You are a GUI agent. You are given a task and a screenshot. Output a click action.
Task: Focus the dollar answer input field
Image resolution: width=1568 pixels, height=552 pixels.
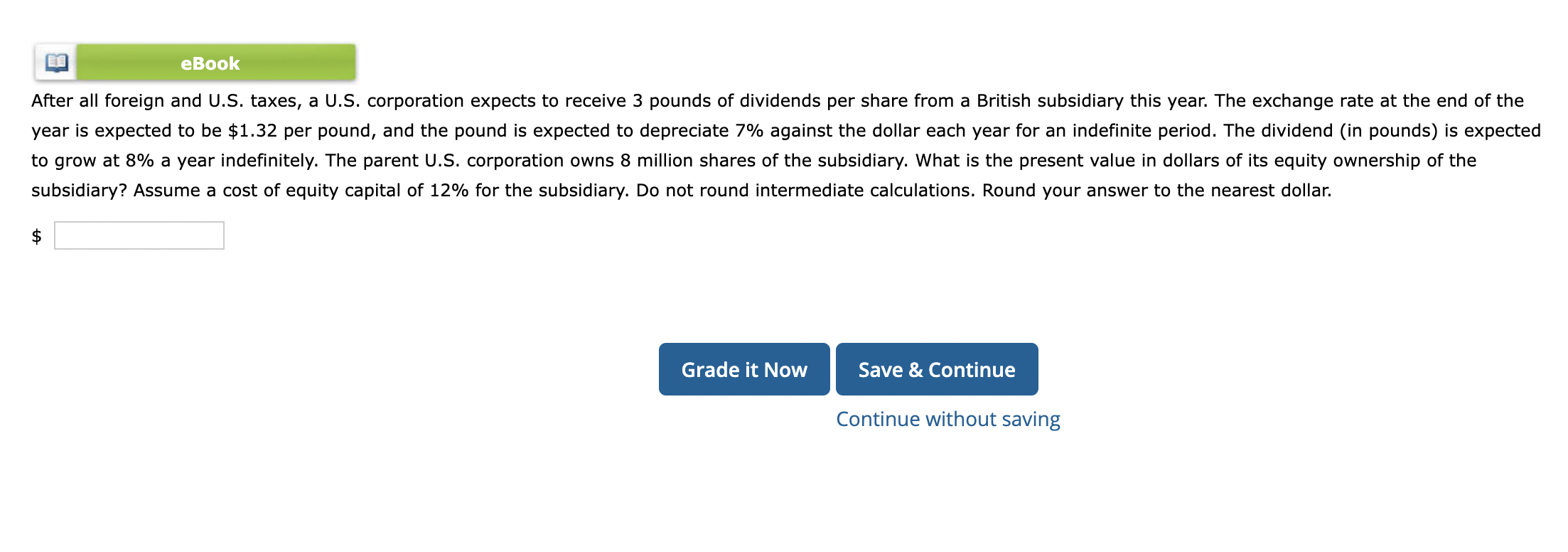pos(139,235)
